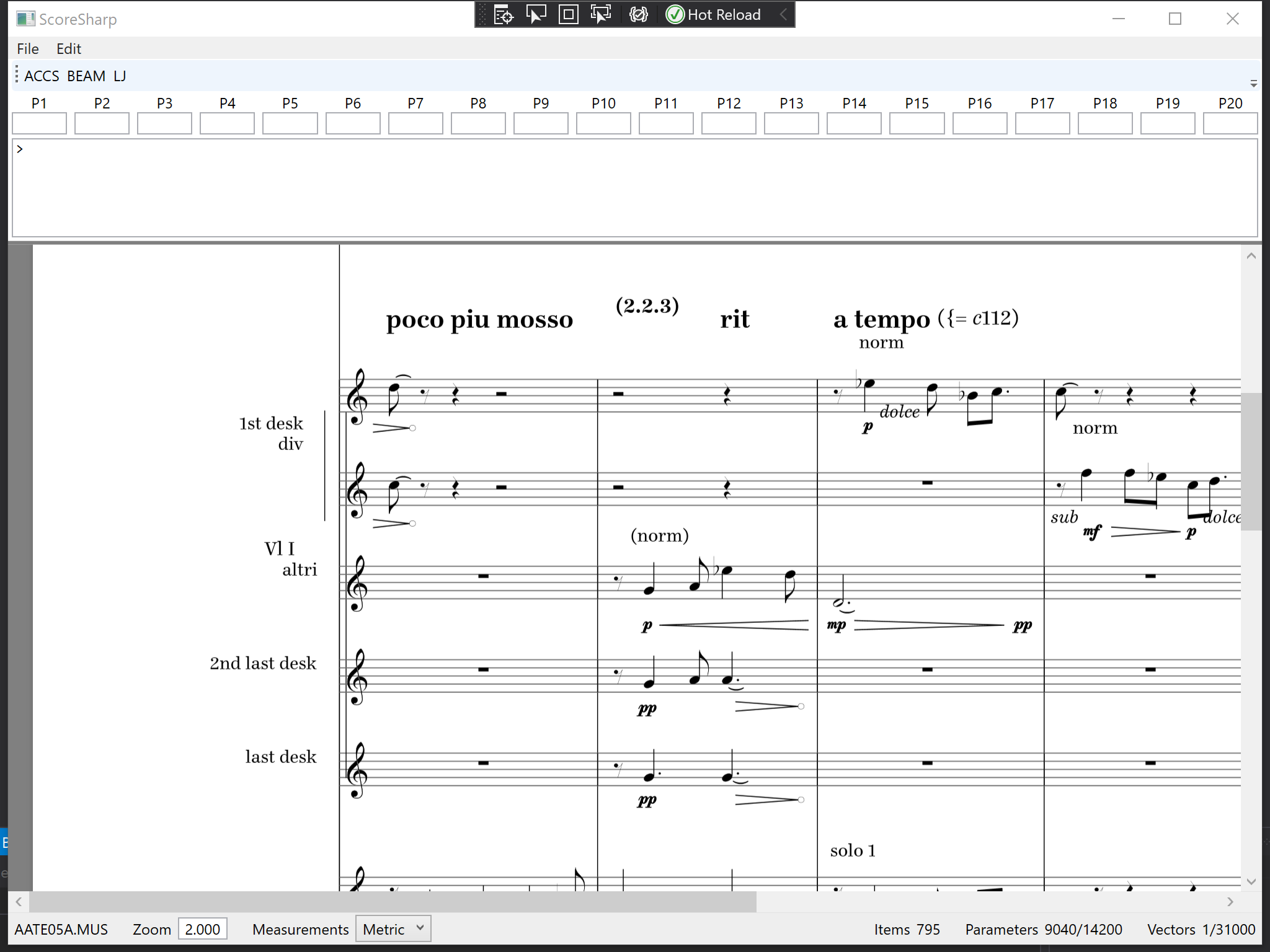Focus the P2 parameter field
The width and height of the screenshot is (1270, 952).
click(x=102, y=123)
